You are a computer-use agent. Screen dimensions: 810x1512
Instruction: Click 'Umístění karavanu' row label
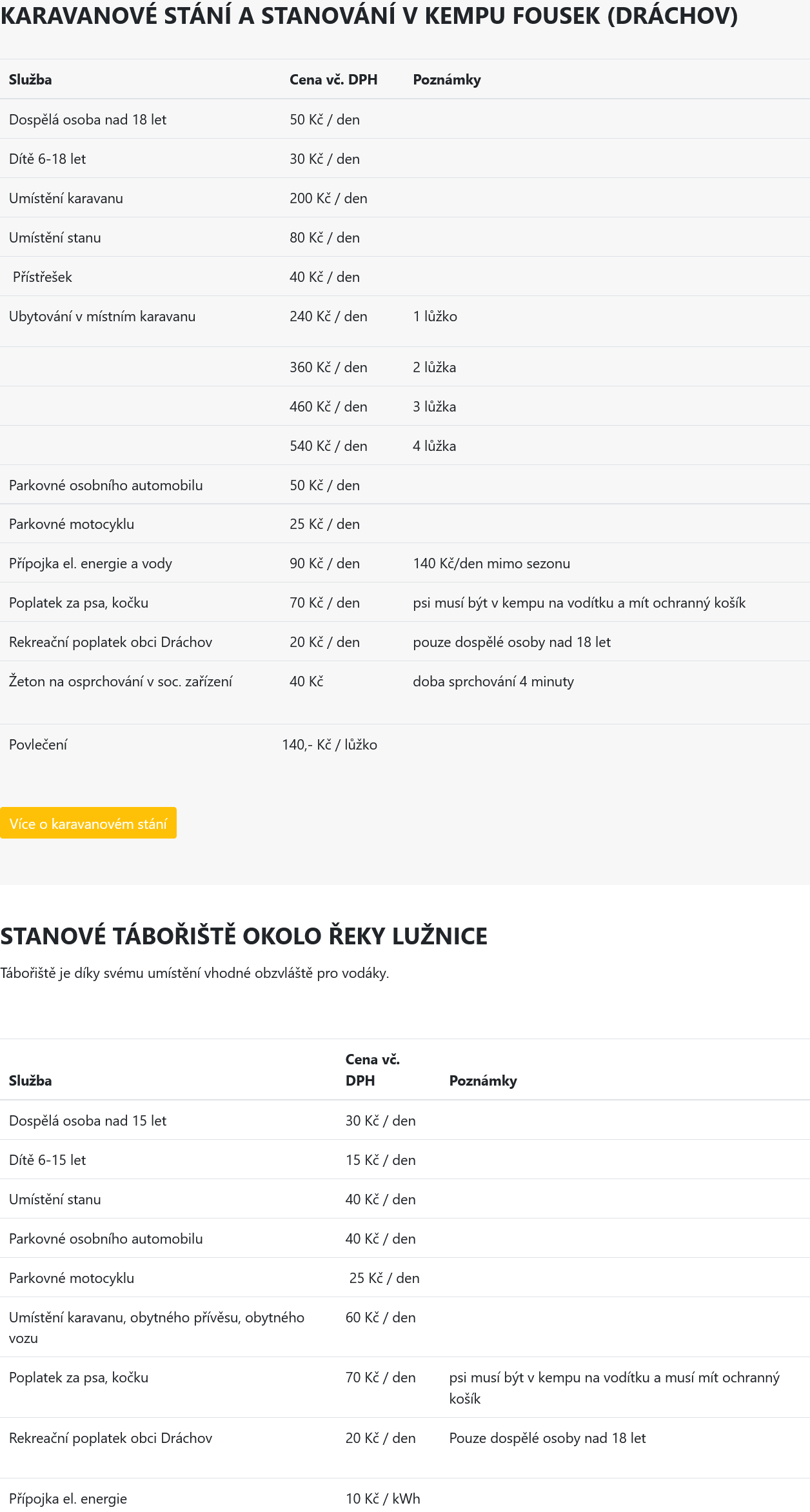[x=66, y=198]
